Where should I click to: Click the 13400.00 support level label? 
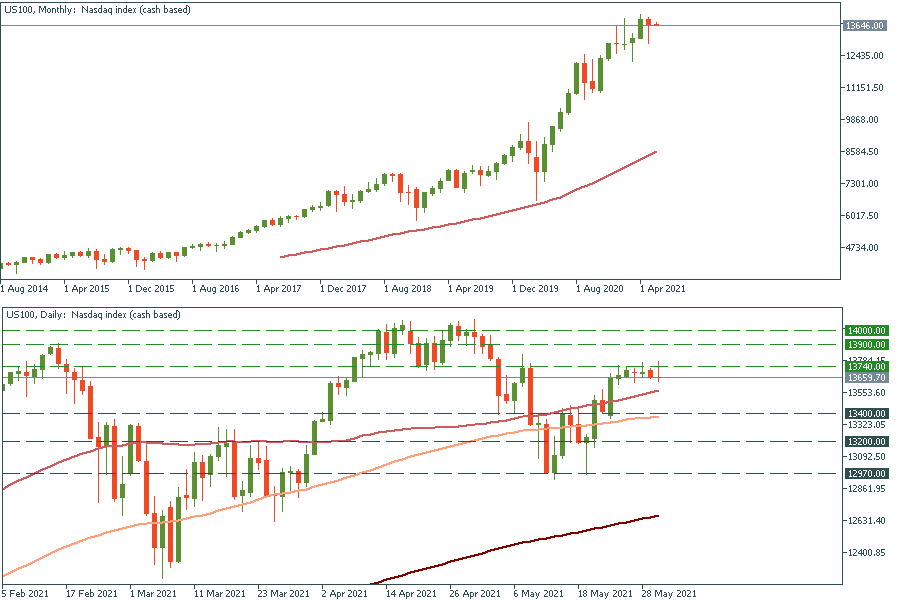tap(866, 413)
